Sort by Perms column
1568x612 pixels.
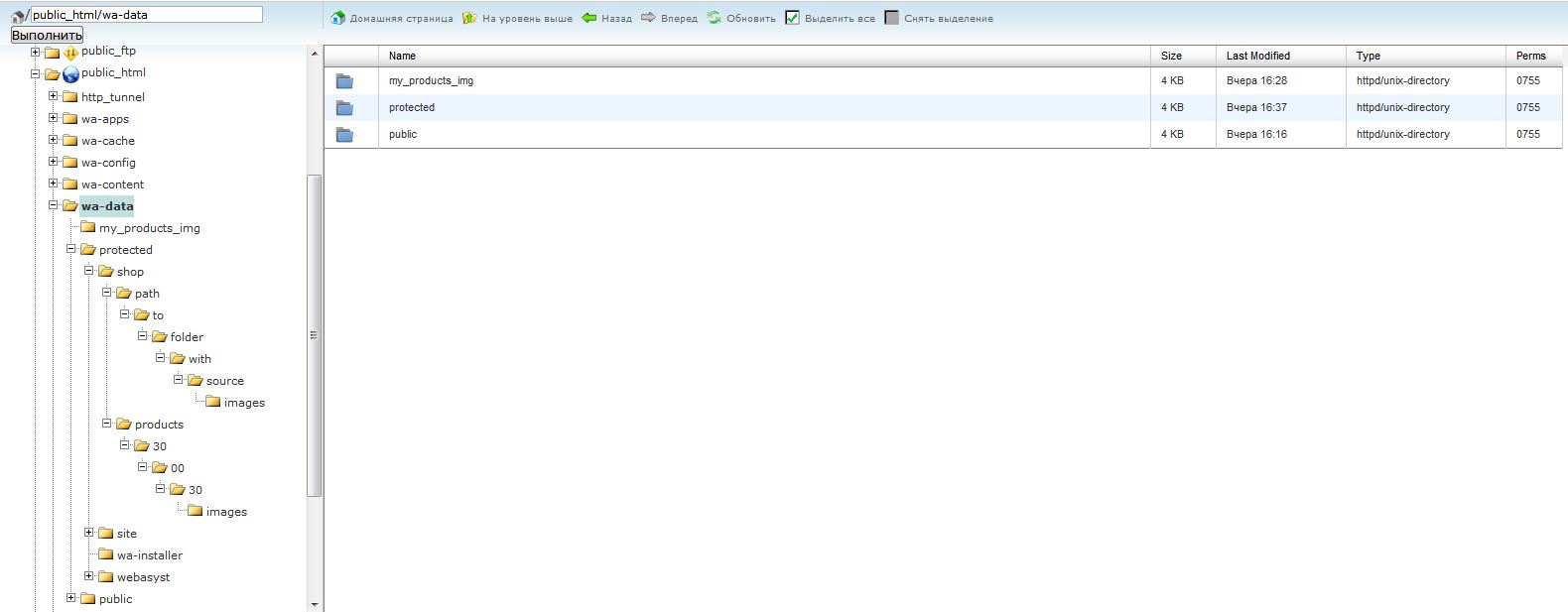coord(1533,56)
